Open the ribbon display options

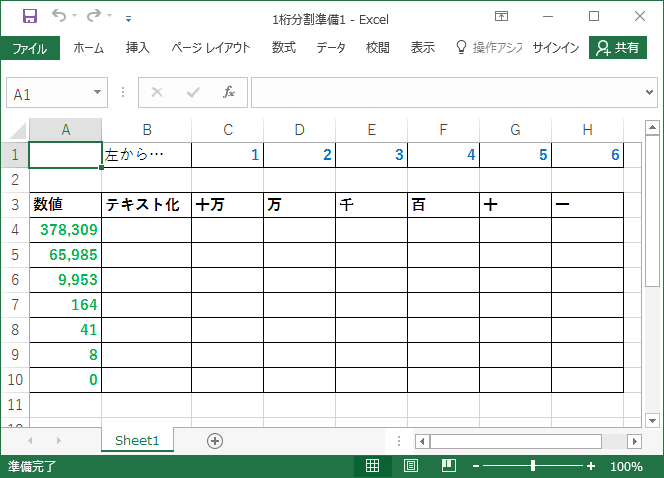click(x=501, y=17)
